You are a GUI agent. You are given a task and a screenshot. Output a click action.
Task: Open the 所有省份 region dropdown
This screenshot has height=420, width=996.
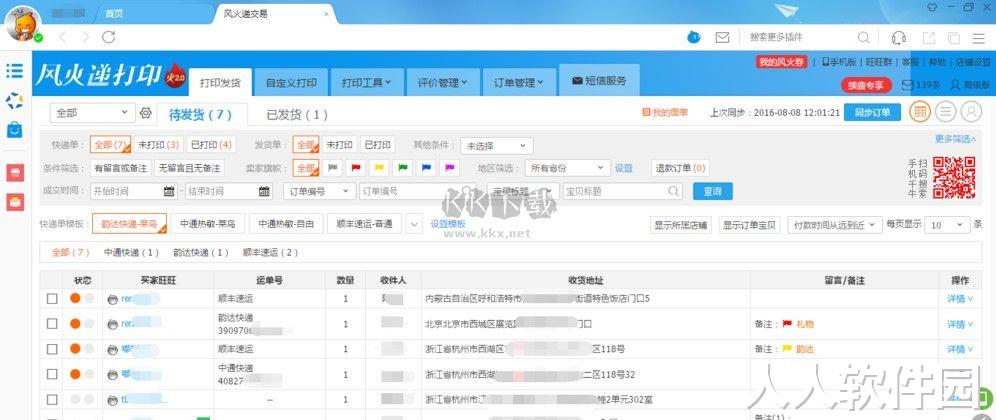click(x=568, y=168)
